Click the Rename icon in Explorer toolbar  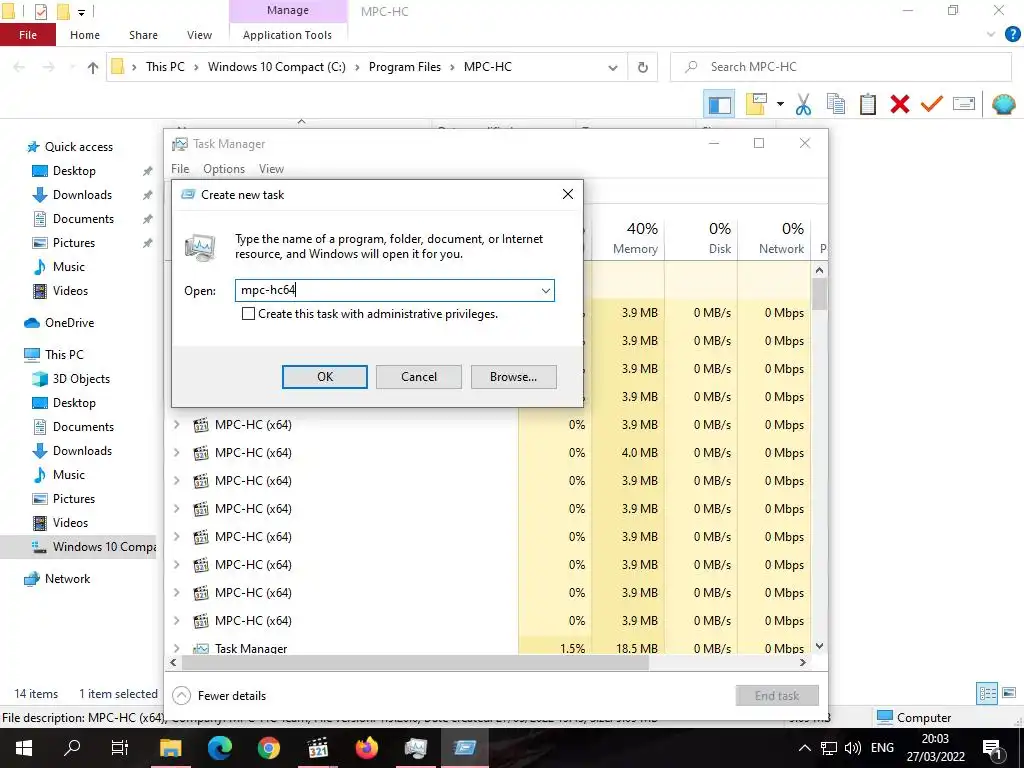pyautogui.click(x=964, y=104)
